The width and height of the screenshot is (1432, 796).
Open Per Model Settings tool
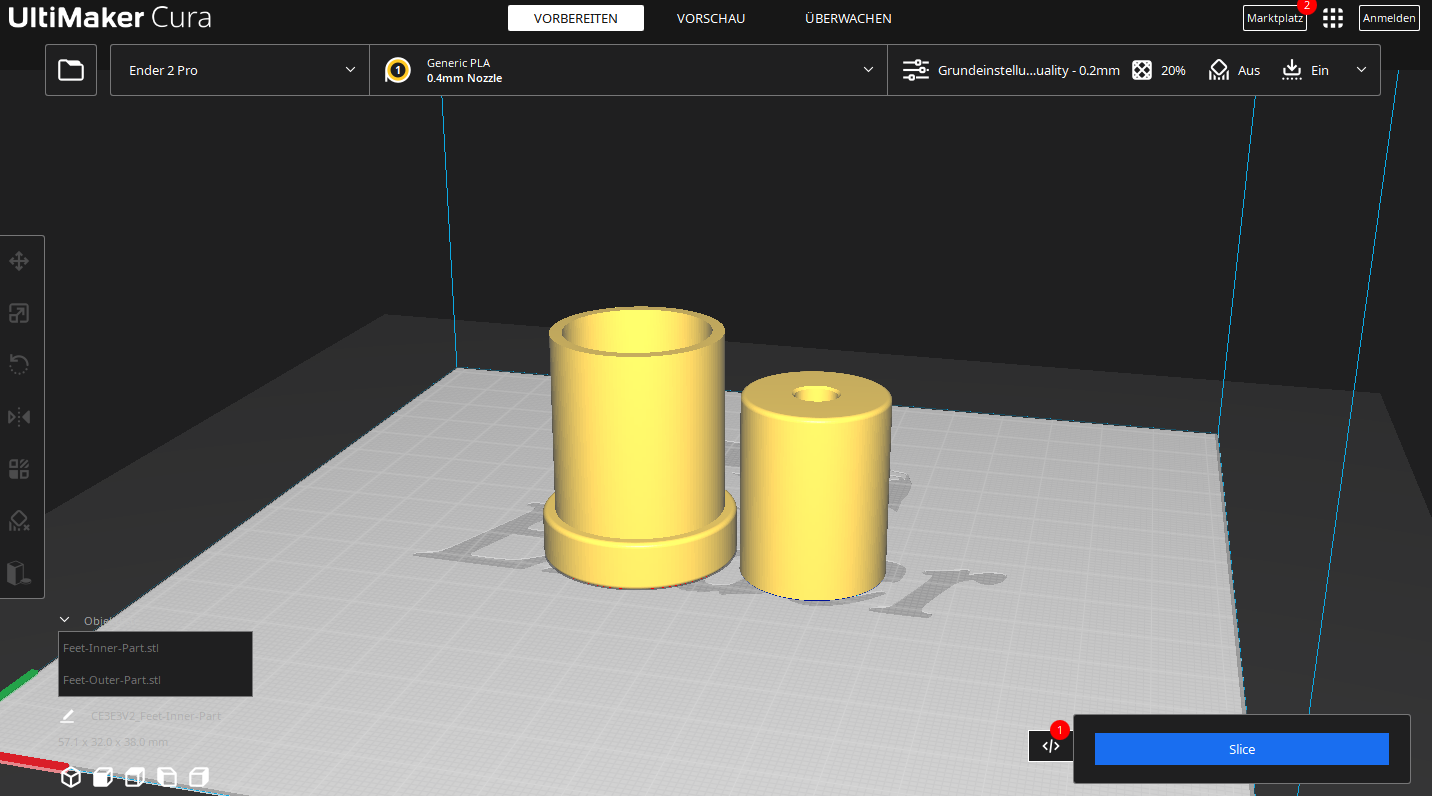(x=20, y=468)
